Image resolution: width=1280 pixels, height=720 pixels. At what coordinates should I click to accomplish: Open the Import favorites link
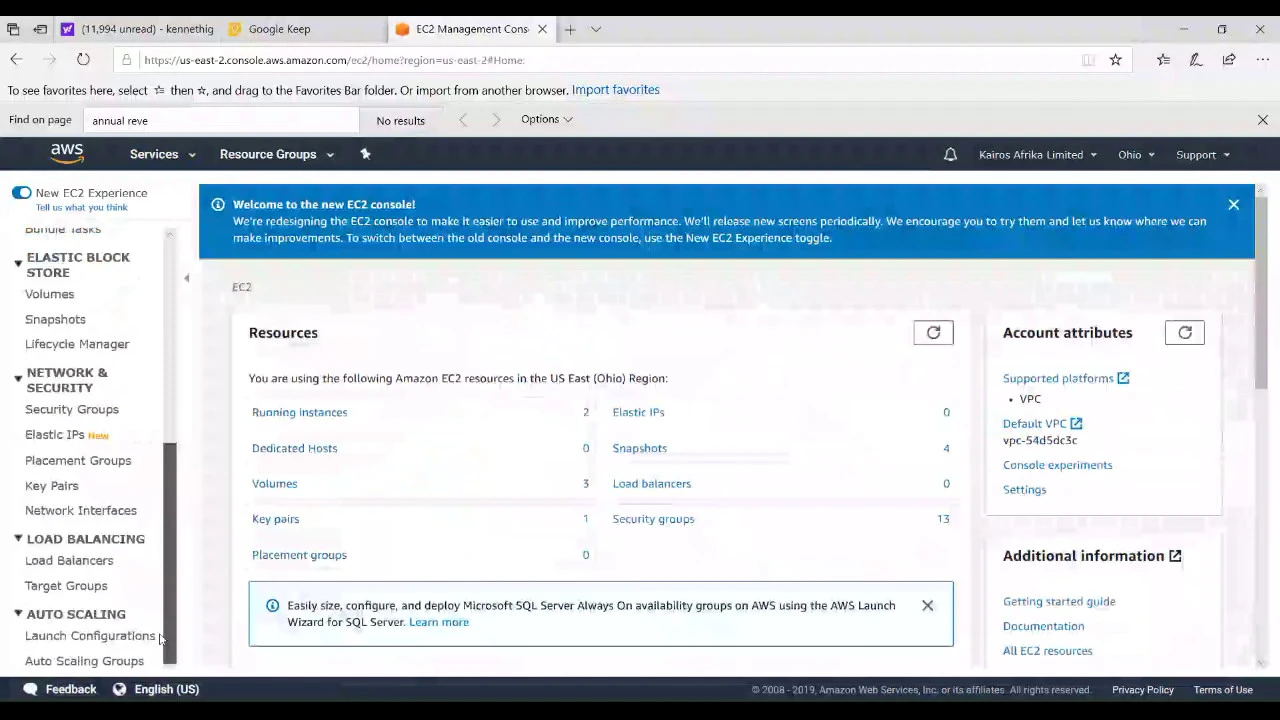(x=615, y=90)
